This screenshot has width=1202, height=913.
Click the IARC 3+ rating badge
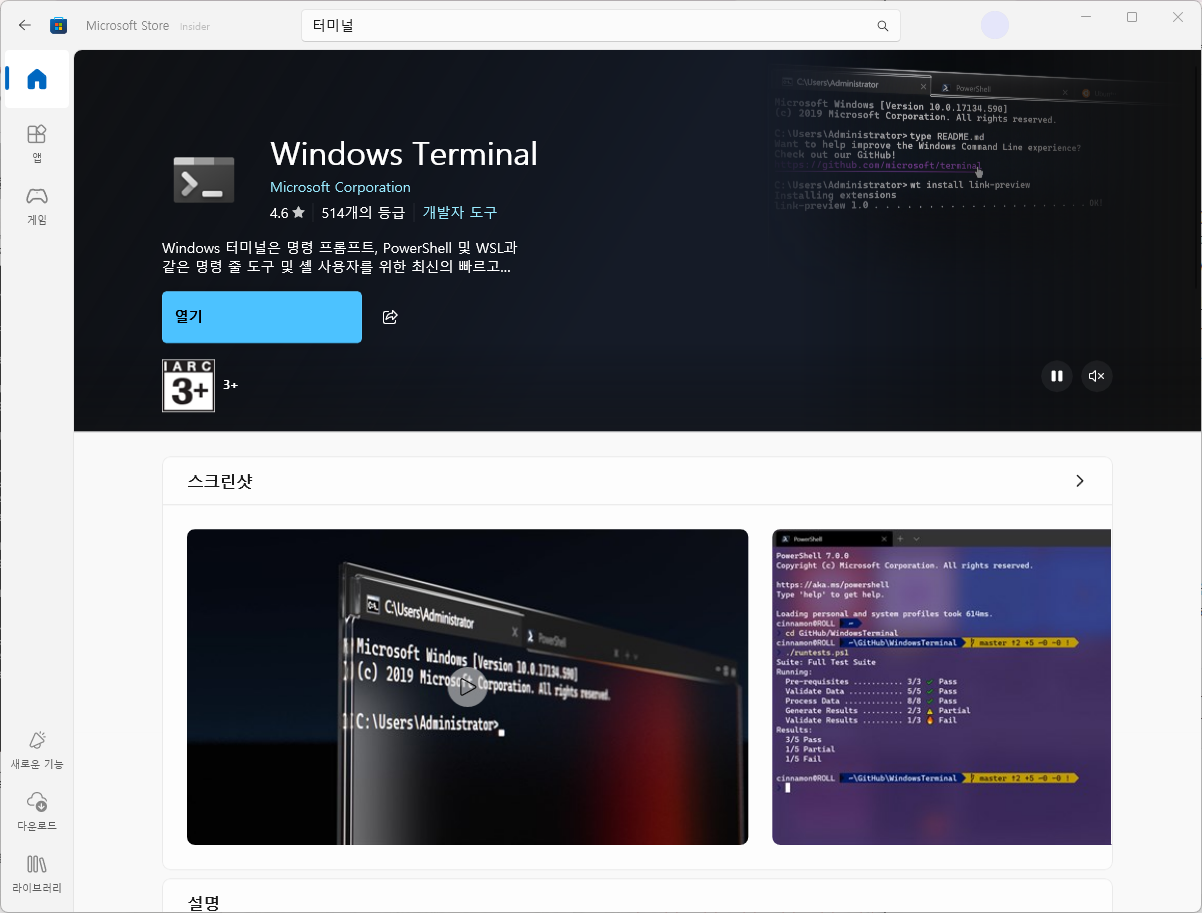point(188,385)
